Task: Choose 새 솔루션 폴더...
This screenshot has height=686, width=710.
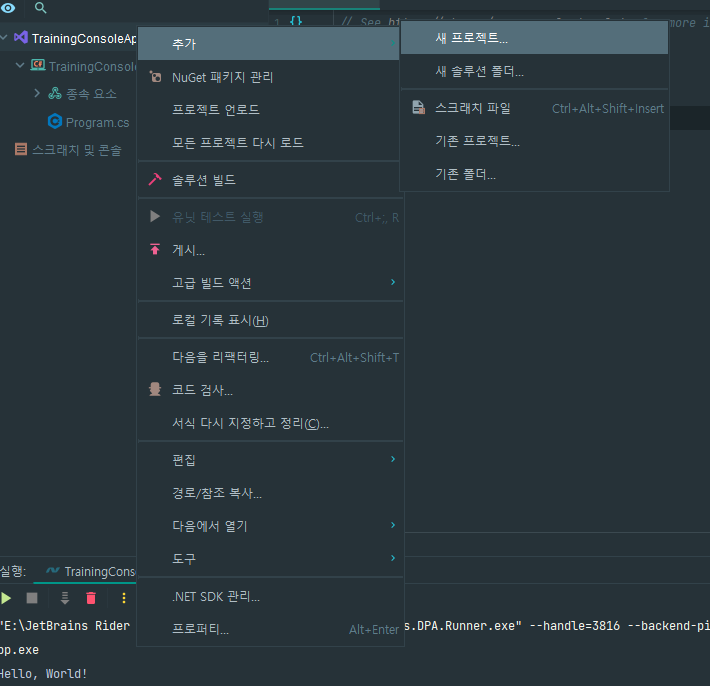Action: click(x=534, y=71)
